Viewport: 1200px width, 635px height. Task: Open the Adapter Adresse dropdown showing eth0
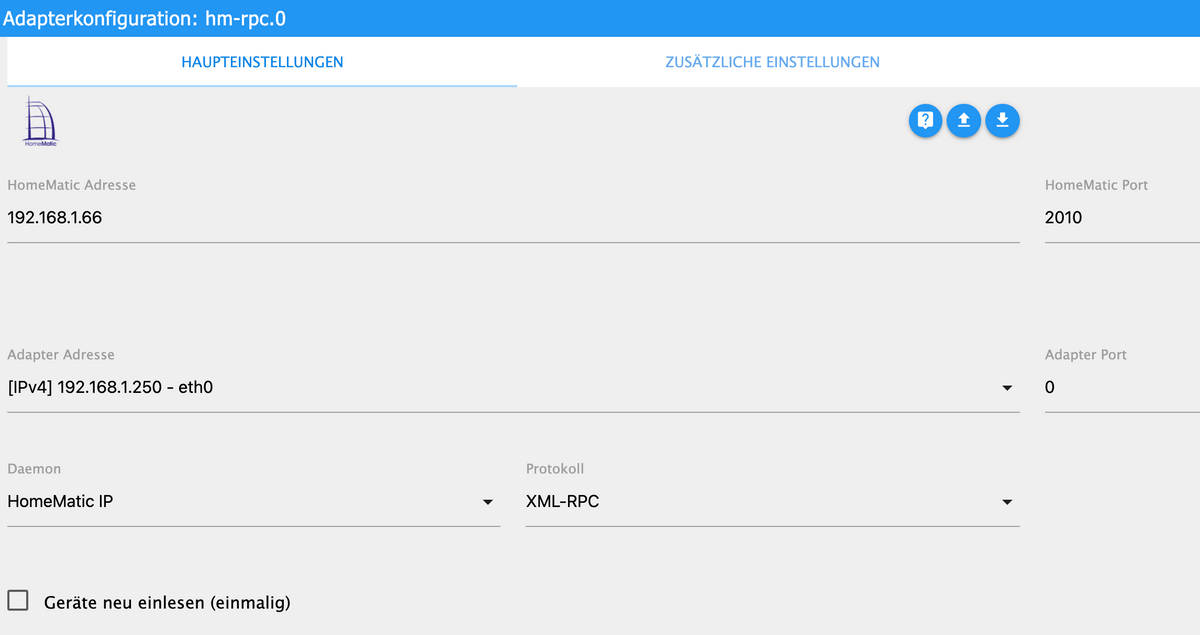tap(513, 388)
